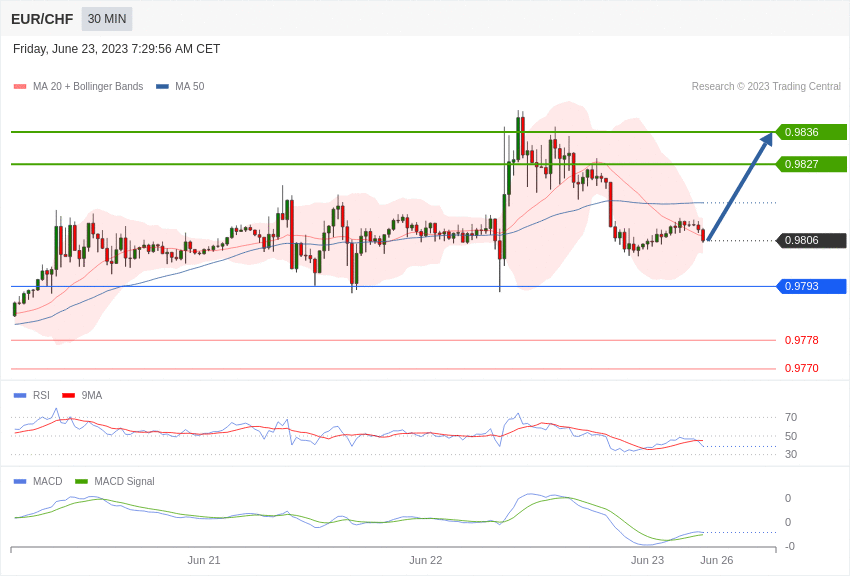Click the 0.9793 pivot price tag
The width and height of the screenshot is (850, 576).
[811, 286]
